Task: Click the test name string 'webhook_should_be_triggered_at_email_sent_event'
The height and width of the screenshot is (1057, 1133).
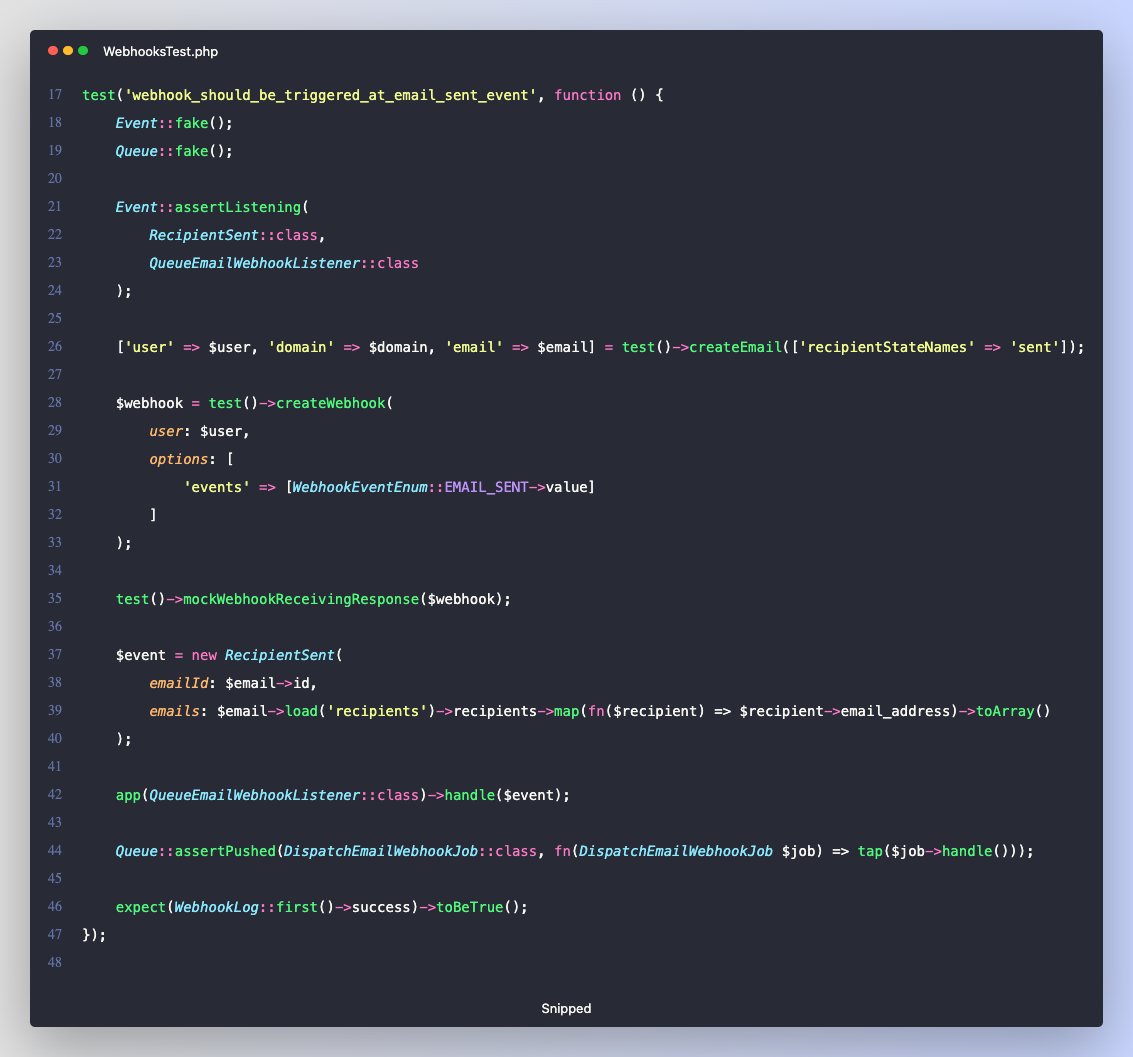Action: (330, 95)
